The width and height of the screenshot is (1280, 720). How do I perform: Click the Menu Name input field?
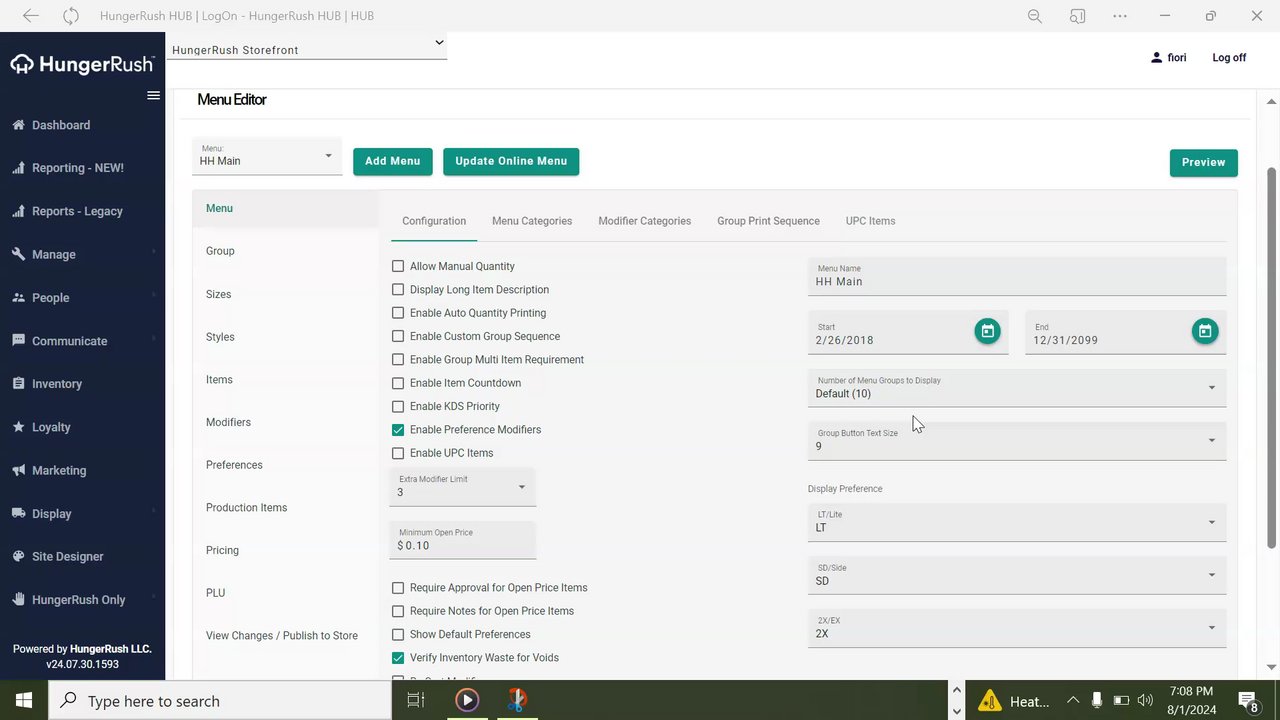(x=1017, y=276)
